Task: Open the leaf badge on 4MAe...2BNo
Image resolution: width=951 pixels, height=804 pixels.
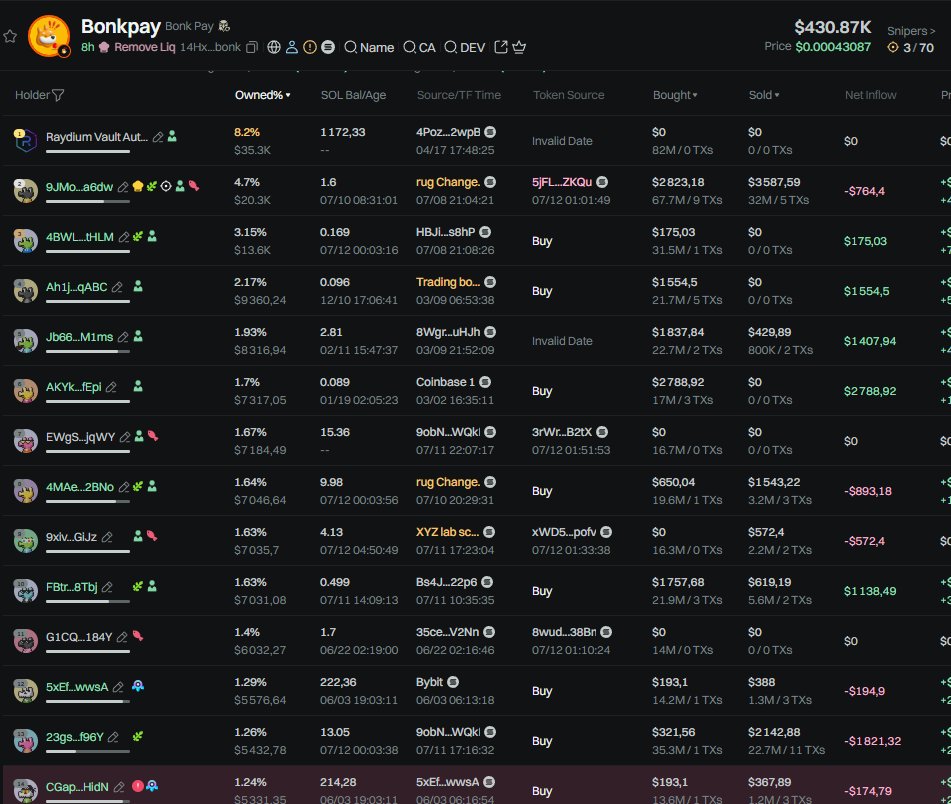Action: (x=138, y=486)
